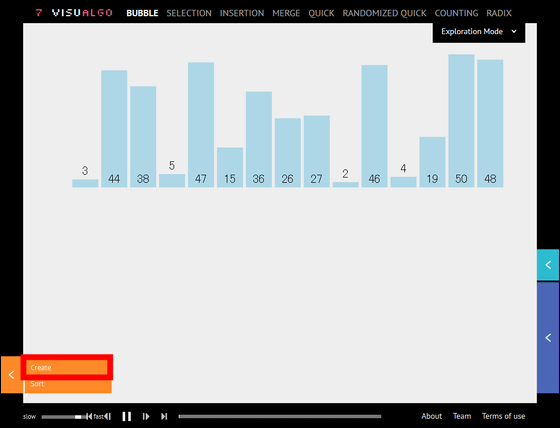The image size is (560, 428).
Task: Pause the animation
Action: coord(127,416)
